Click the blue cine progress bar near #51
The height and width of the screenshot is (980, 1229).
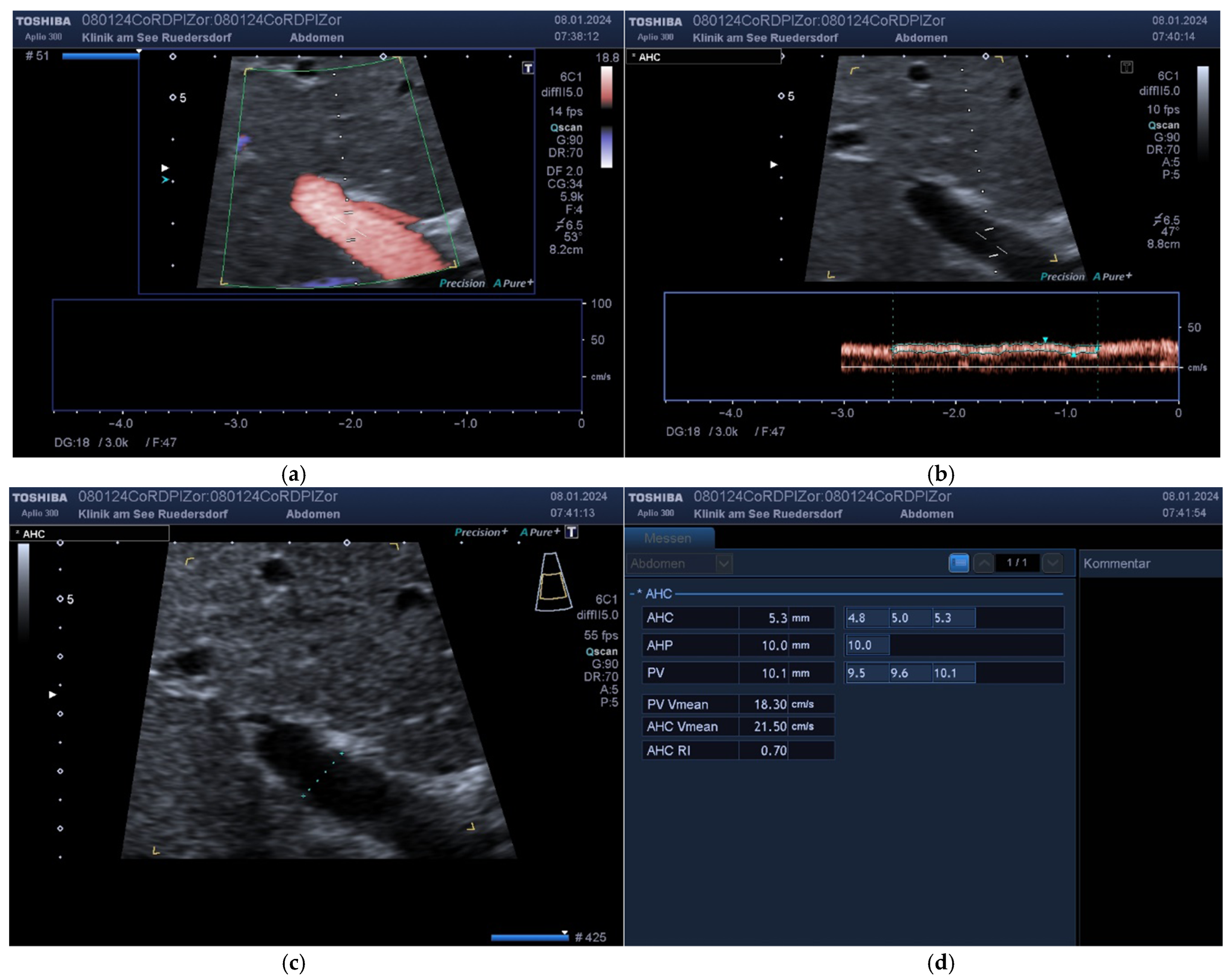100,56
